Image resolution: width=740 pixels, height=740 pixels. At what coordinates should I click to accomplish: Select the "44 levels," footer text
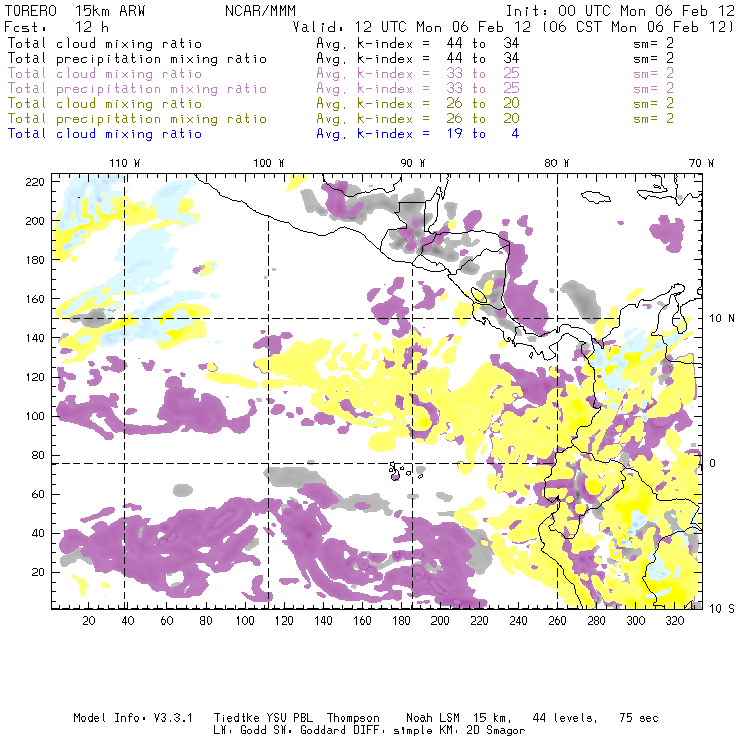point(565,718)
